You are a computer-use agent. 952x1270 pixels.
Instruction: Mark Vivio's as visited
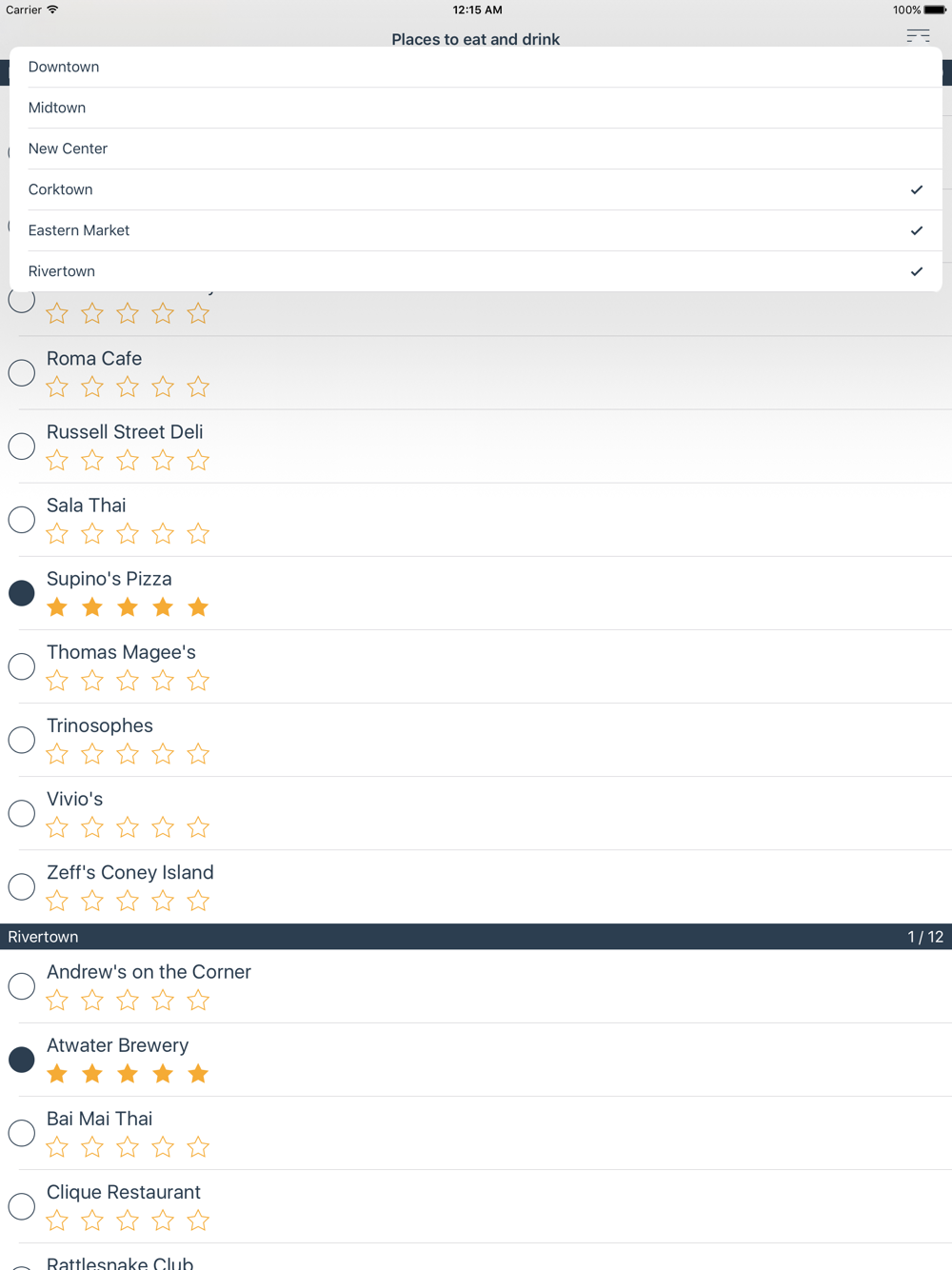[22, 813]
